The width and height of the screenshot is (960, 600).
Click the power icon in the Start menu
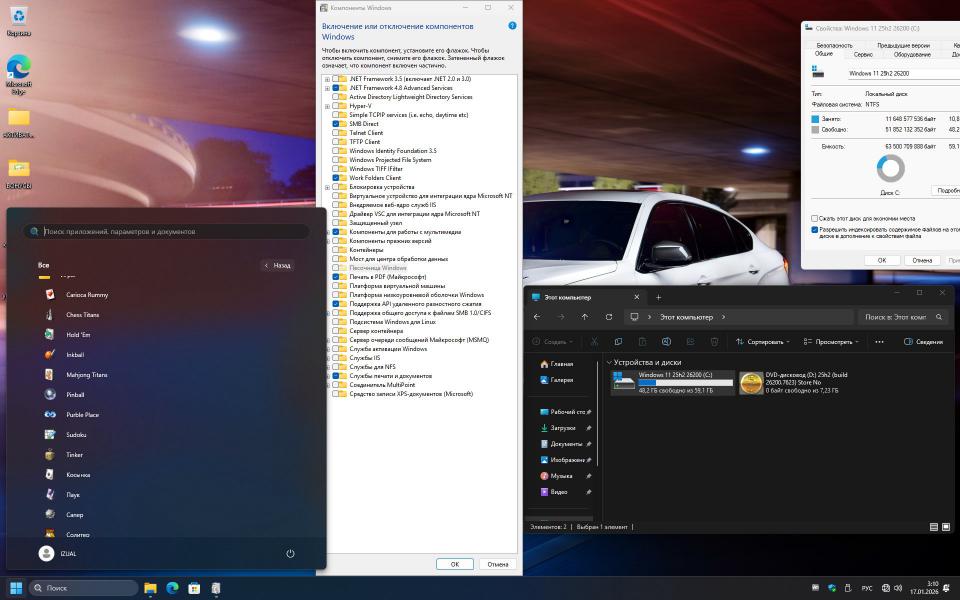click(x=290, y=553)
